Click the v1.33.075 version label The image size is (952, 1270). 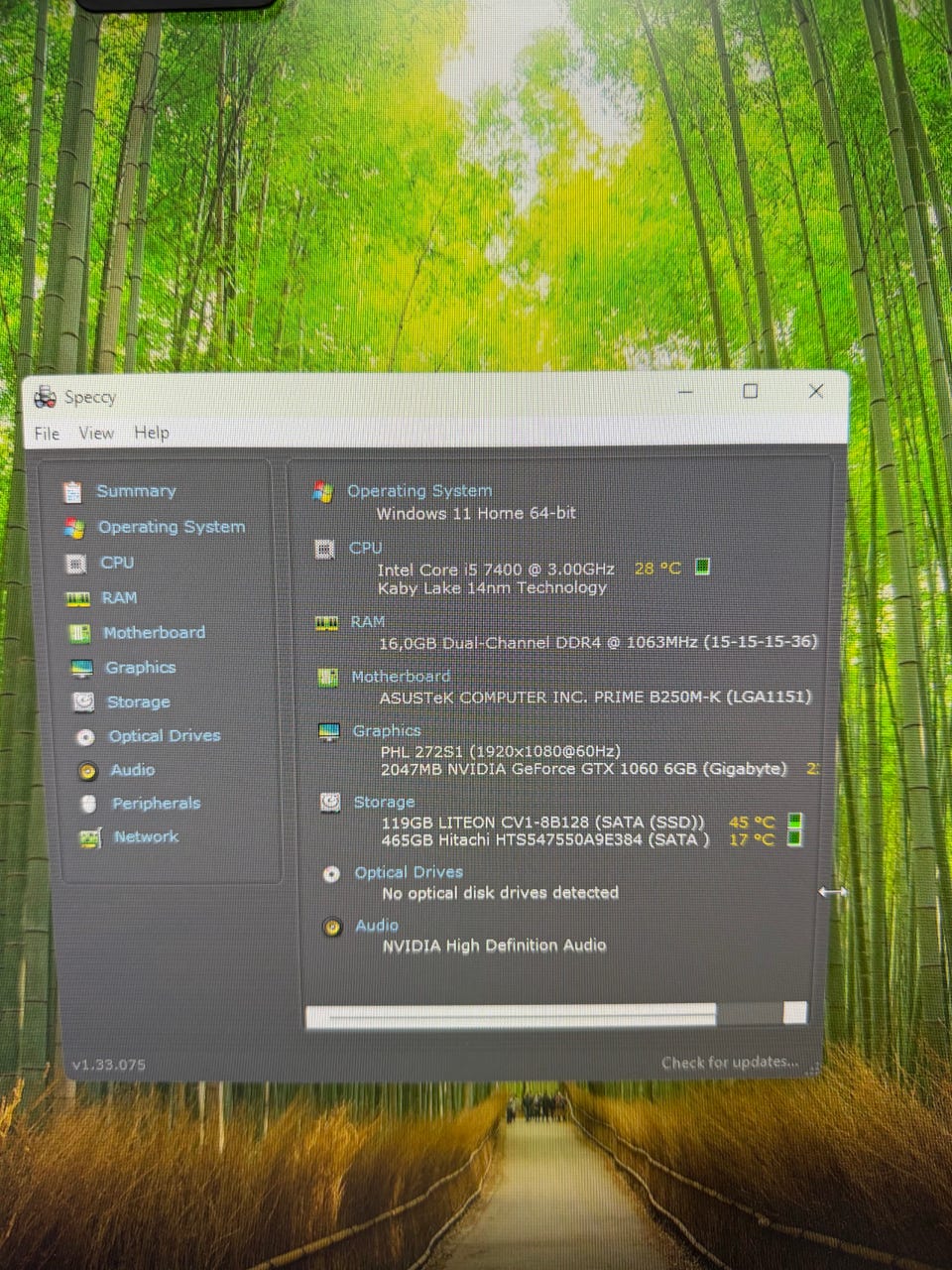[108, 1066]
